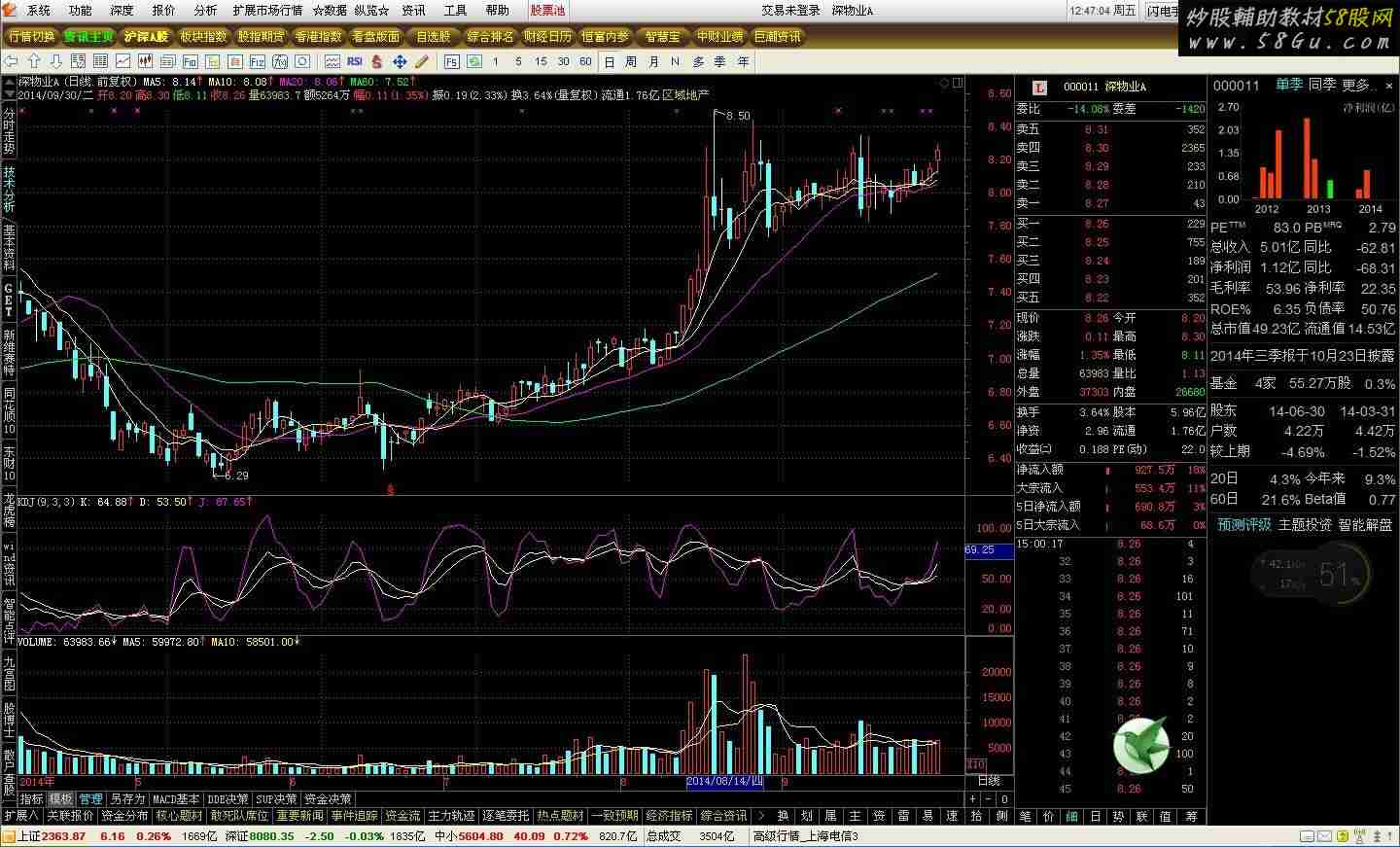This screenshot has width=1400, height=847.
Task: Click the 重要新闻 bottom tab
Action: pos(299,816)
